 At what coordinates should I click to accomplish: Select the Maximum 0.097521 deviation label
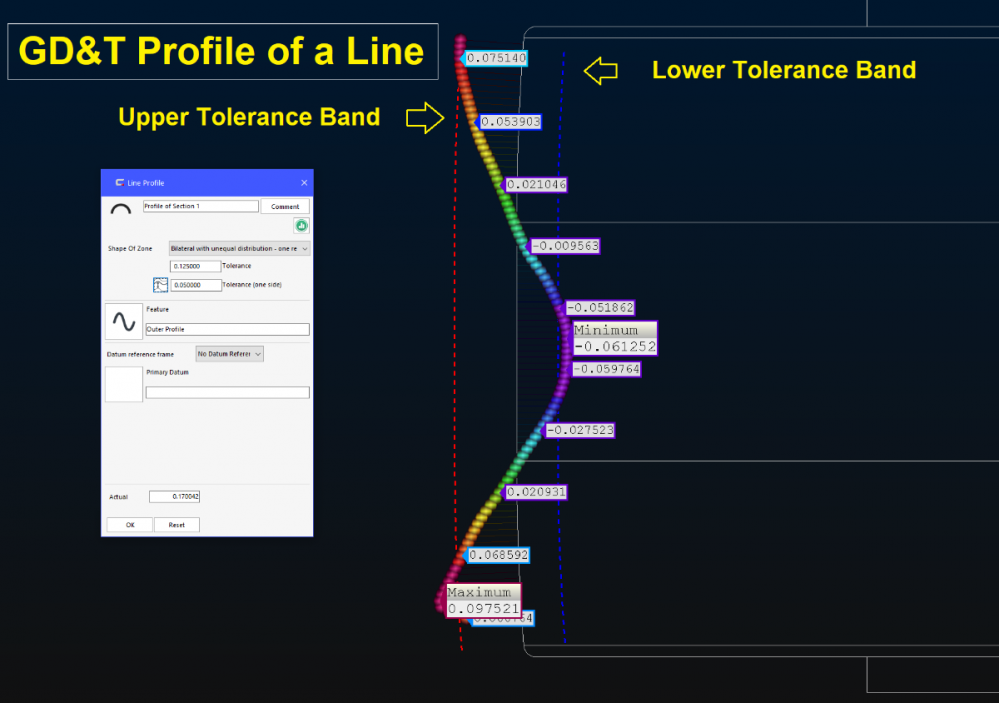[x=483, y=601]
